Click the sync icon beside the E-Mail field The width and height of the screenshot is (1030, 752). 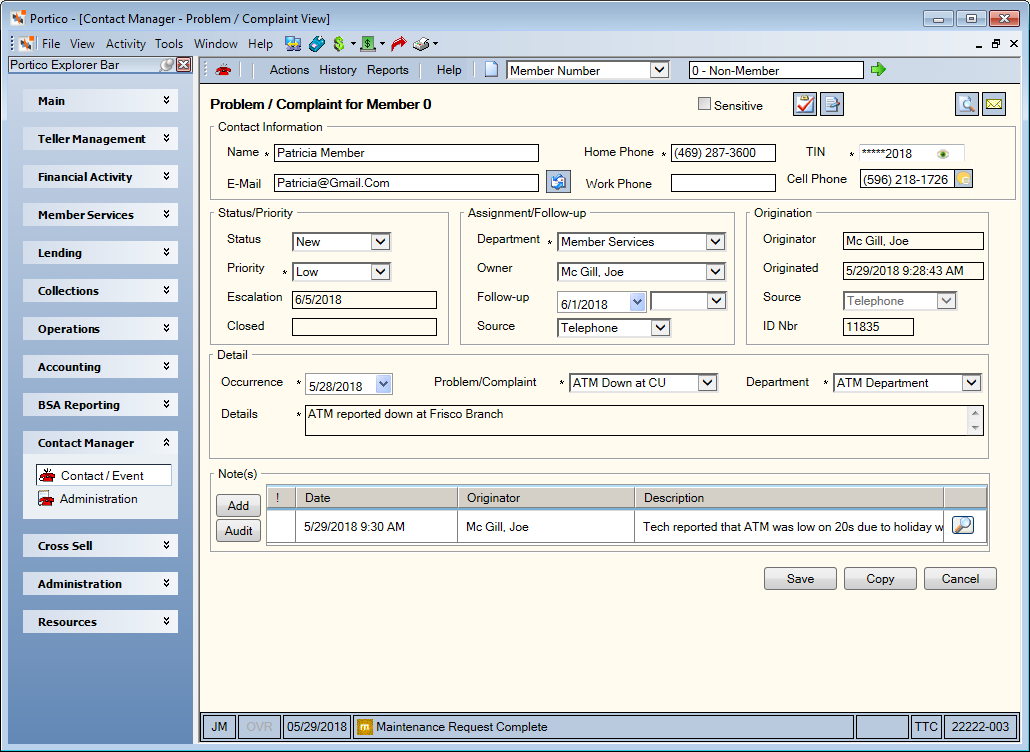click(x=558, y=182)
